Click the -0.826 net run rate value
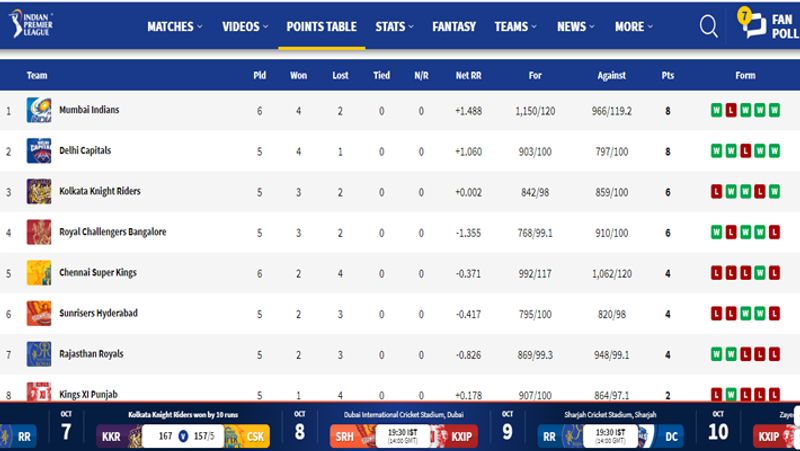 pos(468,355)
